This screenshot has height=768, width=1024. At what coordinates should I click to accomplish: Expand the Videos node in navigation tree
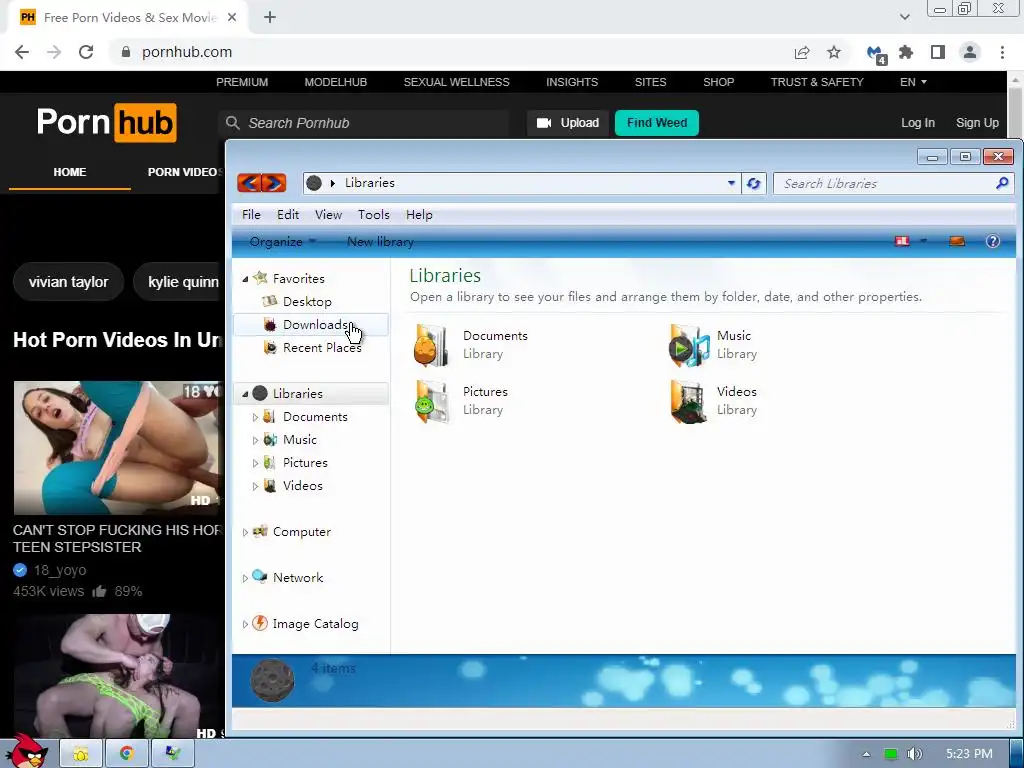[x=255, y=486]
